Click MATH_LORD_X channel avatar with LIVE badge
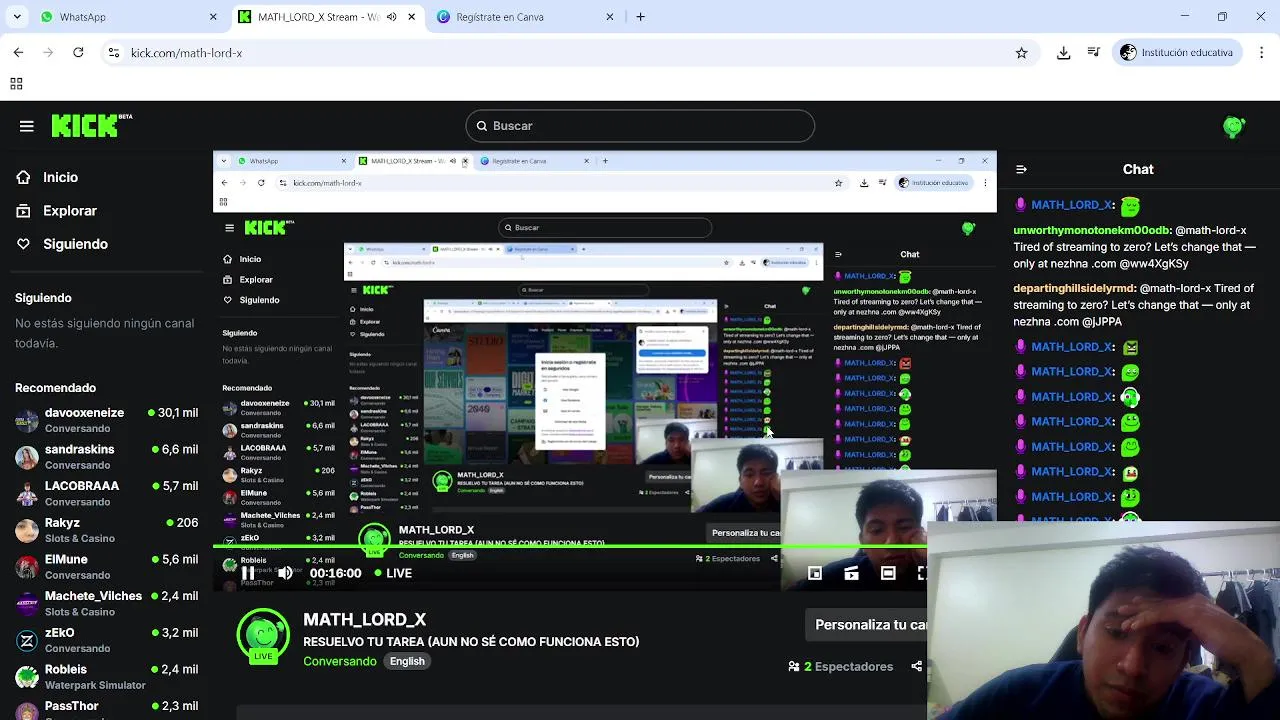Screen dimensions: 1280x720 262,636
